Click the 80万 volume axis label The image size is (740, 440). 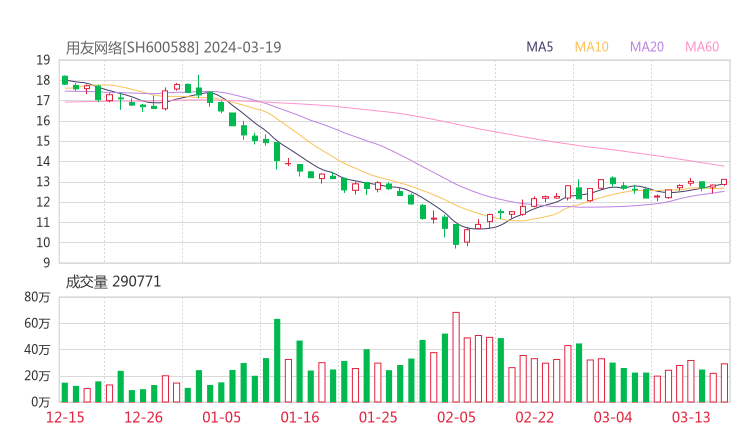(x=37, y=297)
